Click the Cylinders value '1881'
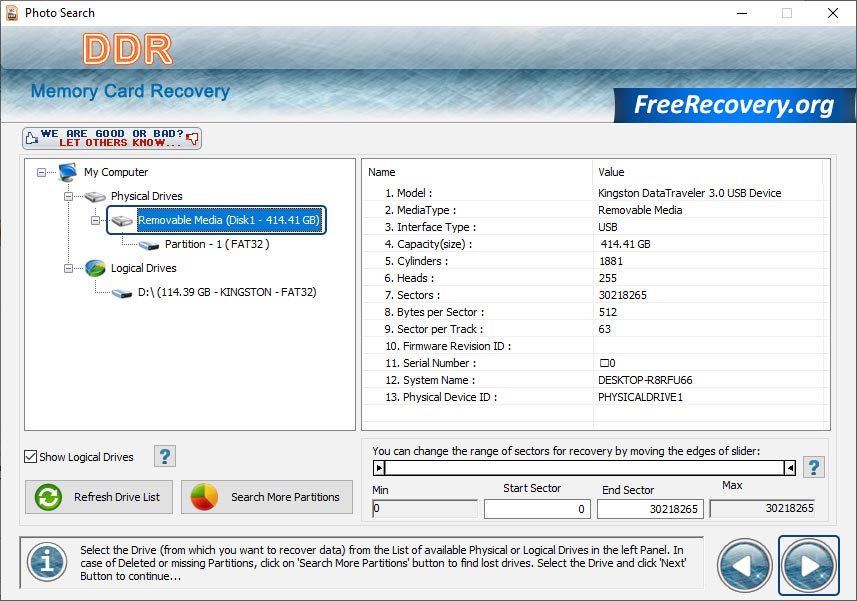Viewport: 857px width, 601px height. (611, 261)
